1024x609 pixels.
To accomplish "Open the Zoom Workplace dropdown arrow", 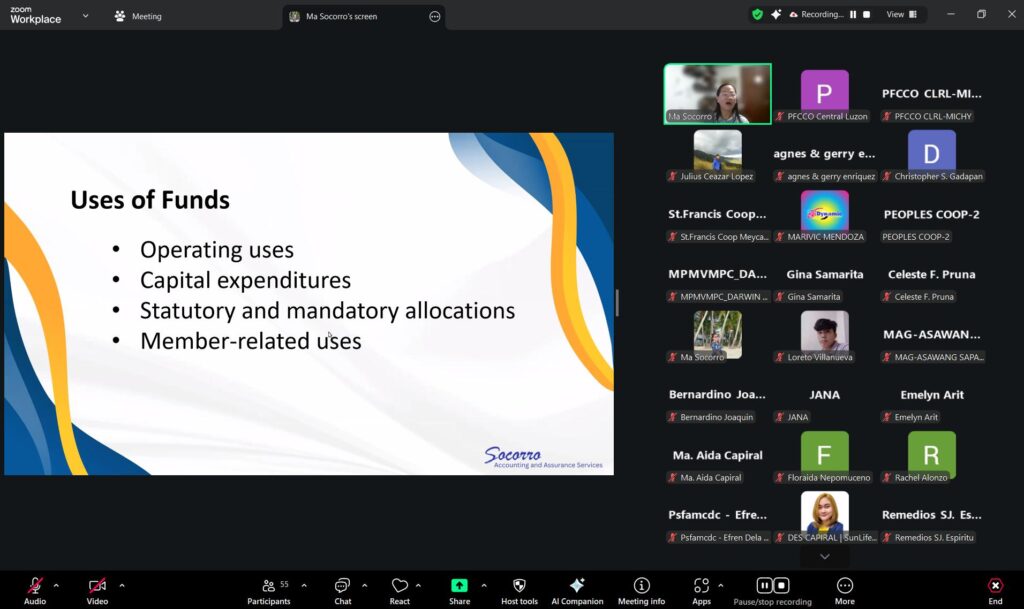I will pyautogui.click(x=85, y=16).
